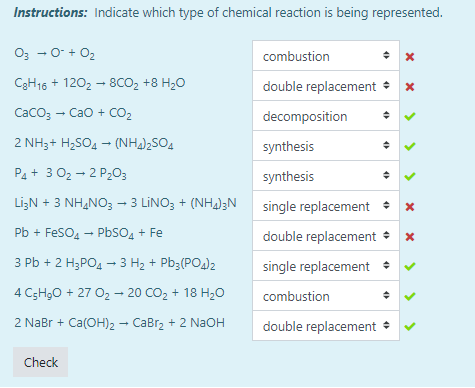Open the dropdown for P4 + 3 O2 reaction
The width and height of the screenshot is (475, 388).
click(x=326, y=176)
